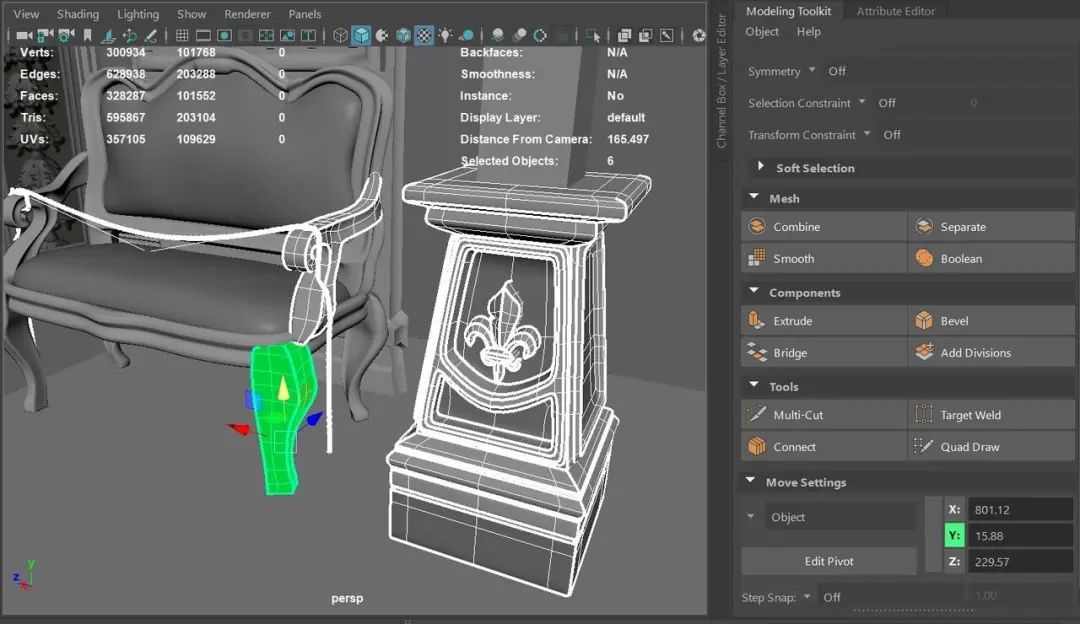Viewport: 1080px width, 624px height.
Task: Click the Extrude tool icon
Action: (x=756, y=321)
